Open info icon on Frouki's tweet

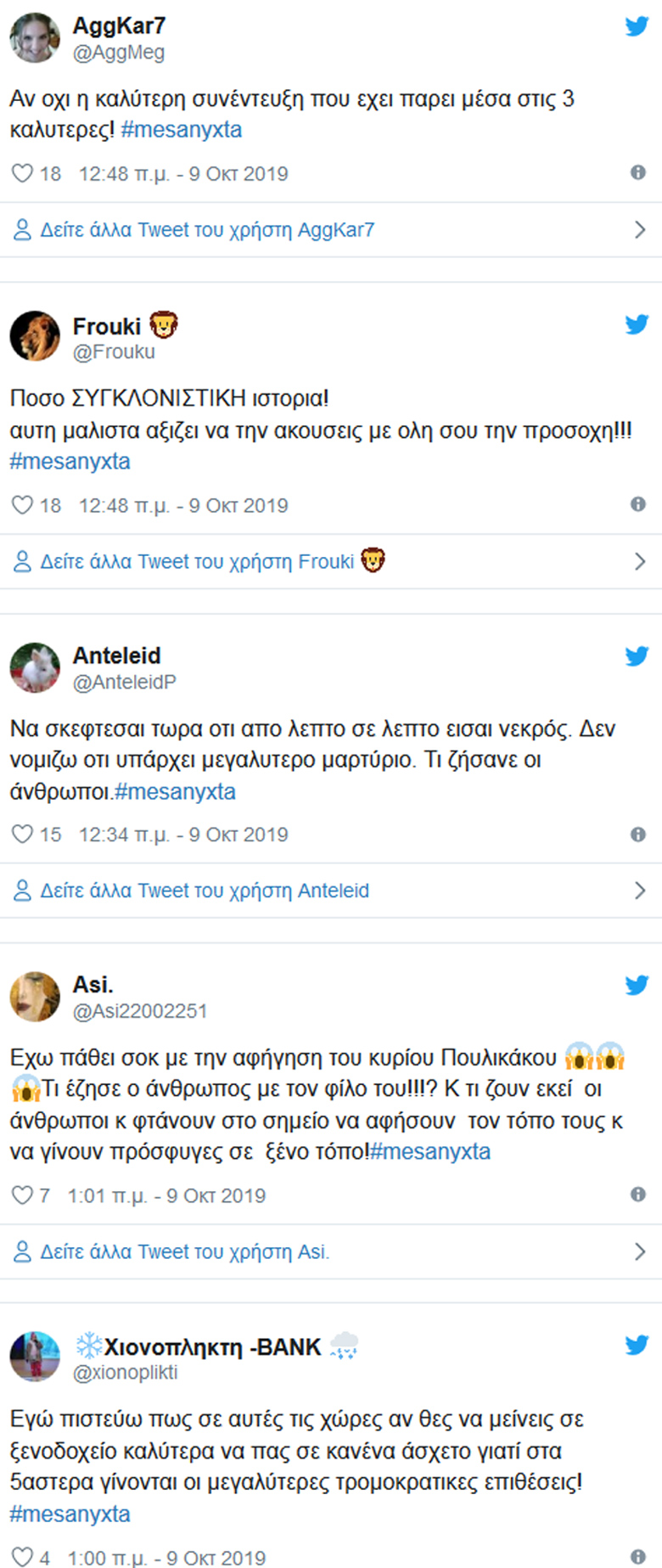click(x=638, y=504)
